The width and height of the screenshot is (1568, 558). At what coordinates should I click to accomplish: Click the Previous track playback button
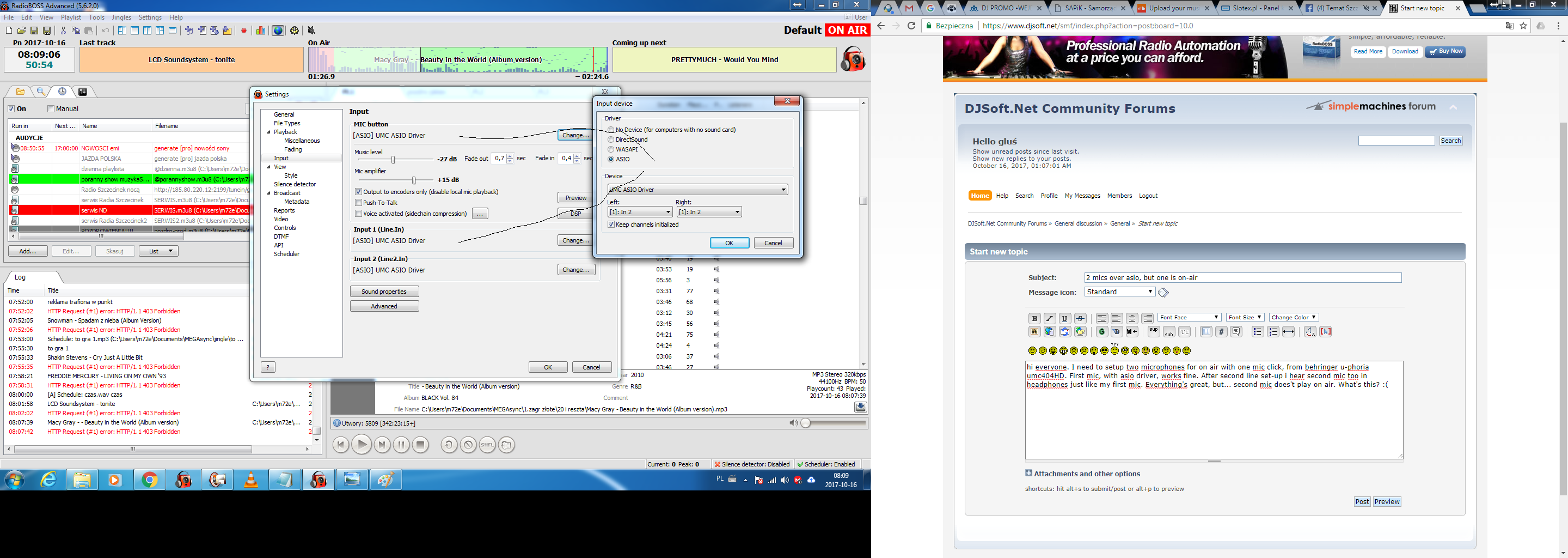[341, 445]
